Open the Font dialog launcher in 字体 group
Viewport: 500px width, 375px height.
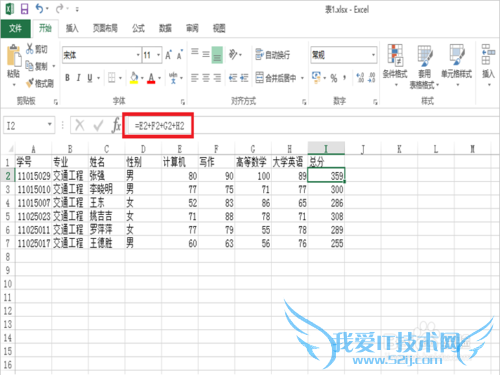click(x=183, y=102)
